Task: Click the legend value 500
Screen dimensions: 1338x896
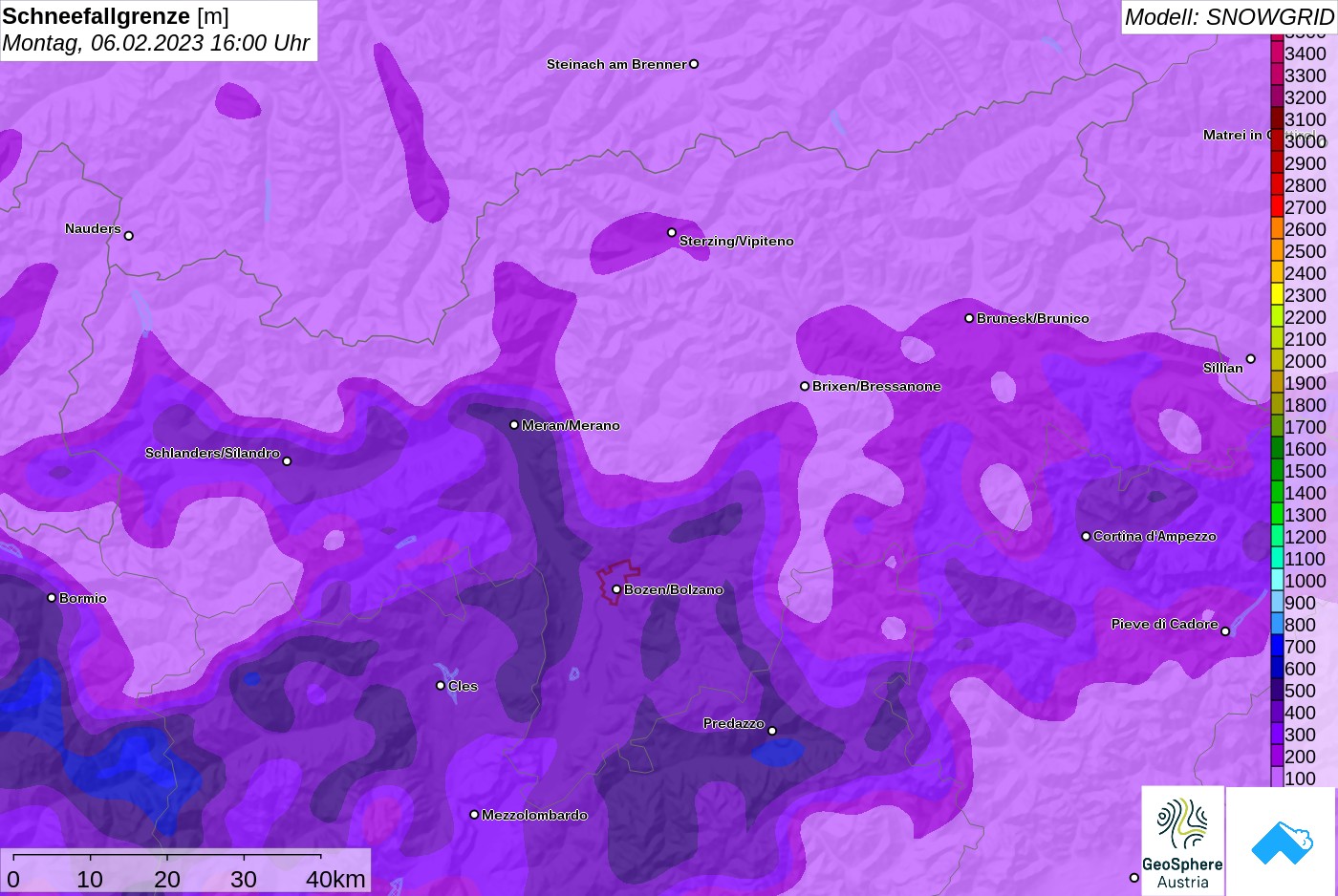Action: tap(1300, 691)
